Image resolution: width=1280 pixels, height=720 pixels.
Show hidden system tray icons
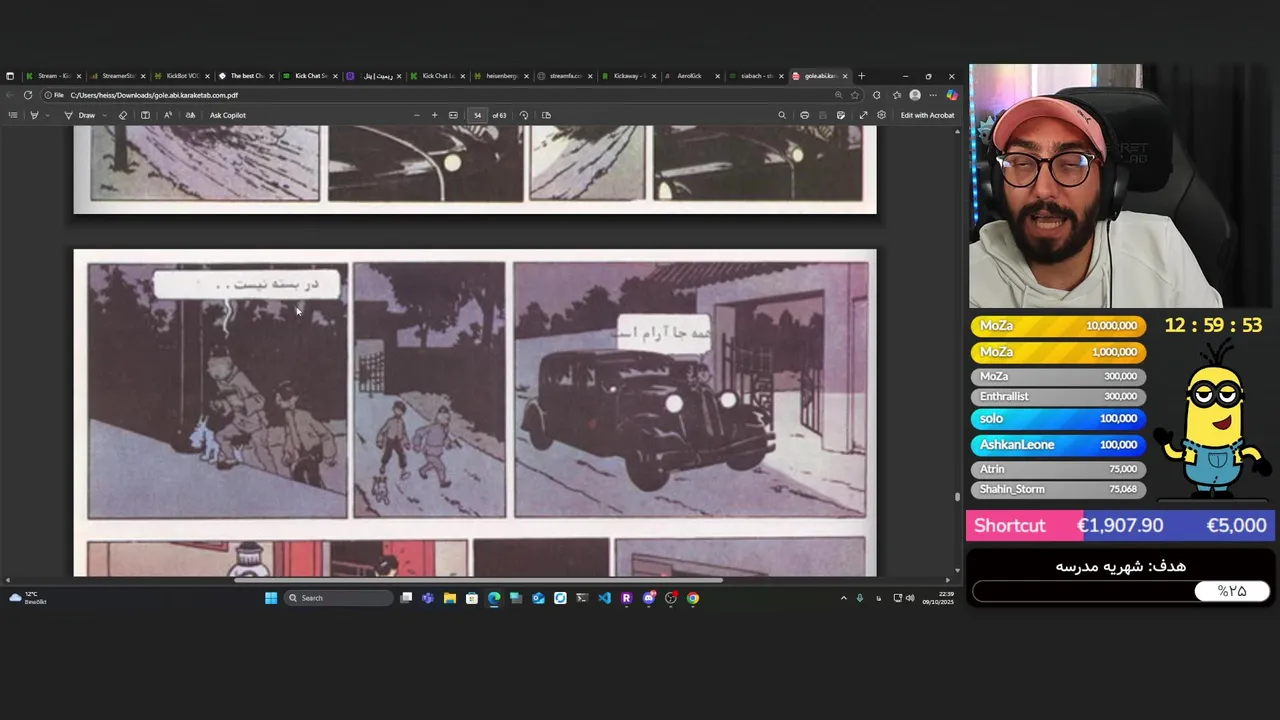[843, 598]
